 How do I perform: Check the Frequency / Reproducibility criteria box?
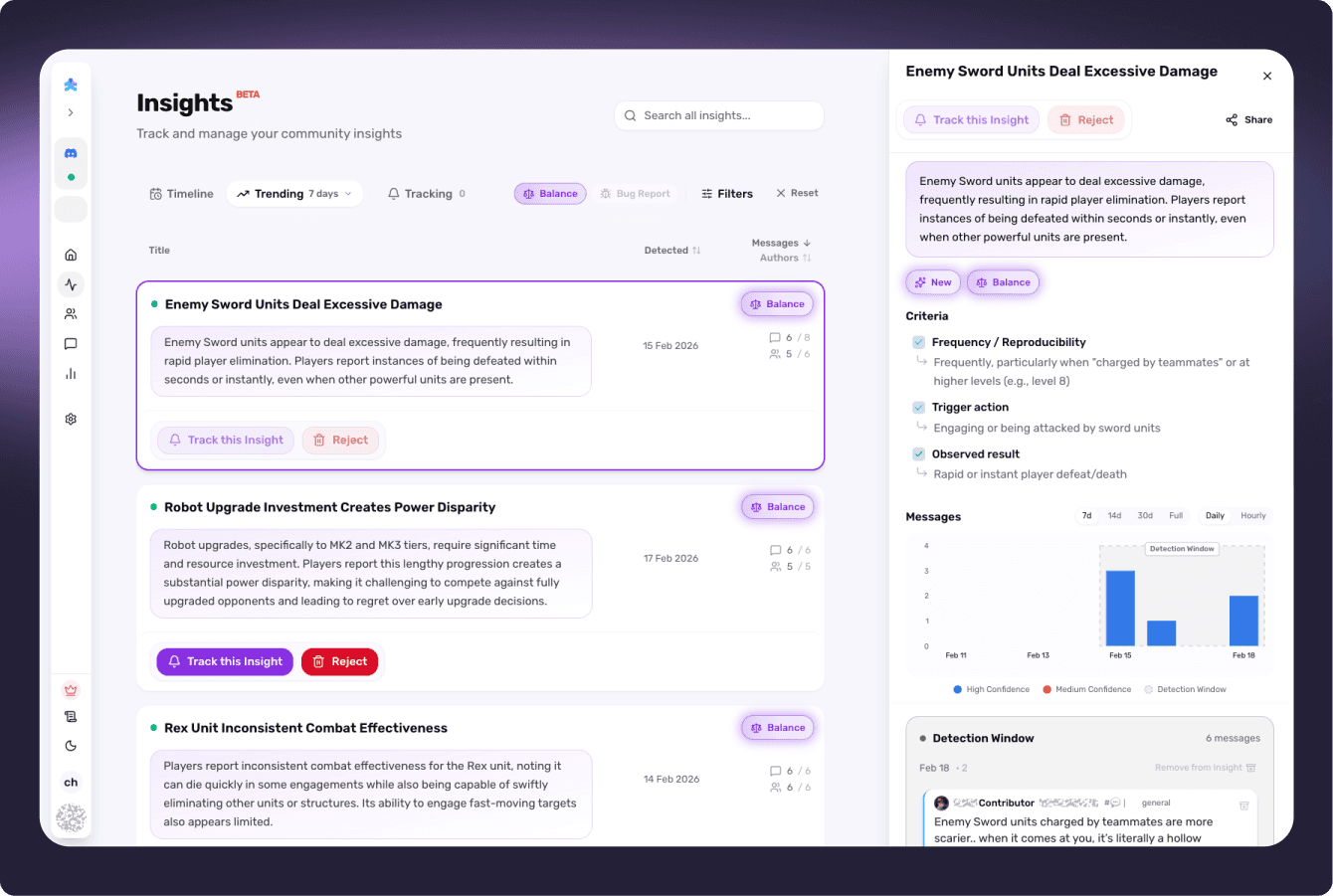coord(917,341)
